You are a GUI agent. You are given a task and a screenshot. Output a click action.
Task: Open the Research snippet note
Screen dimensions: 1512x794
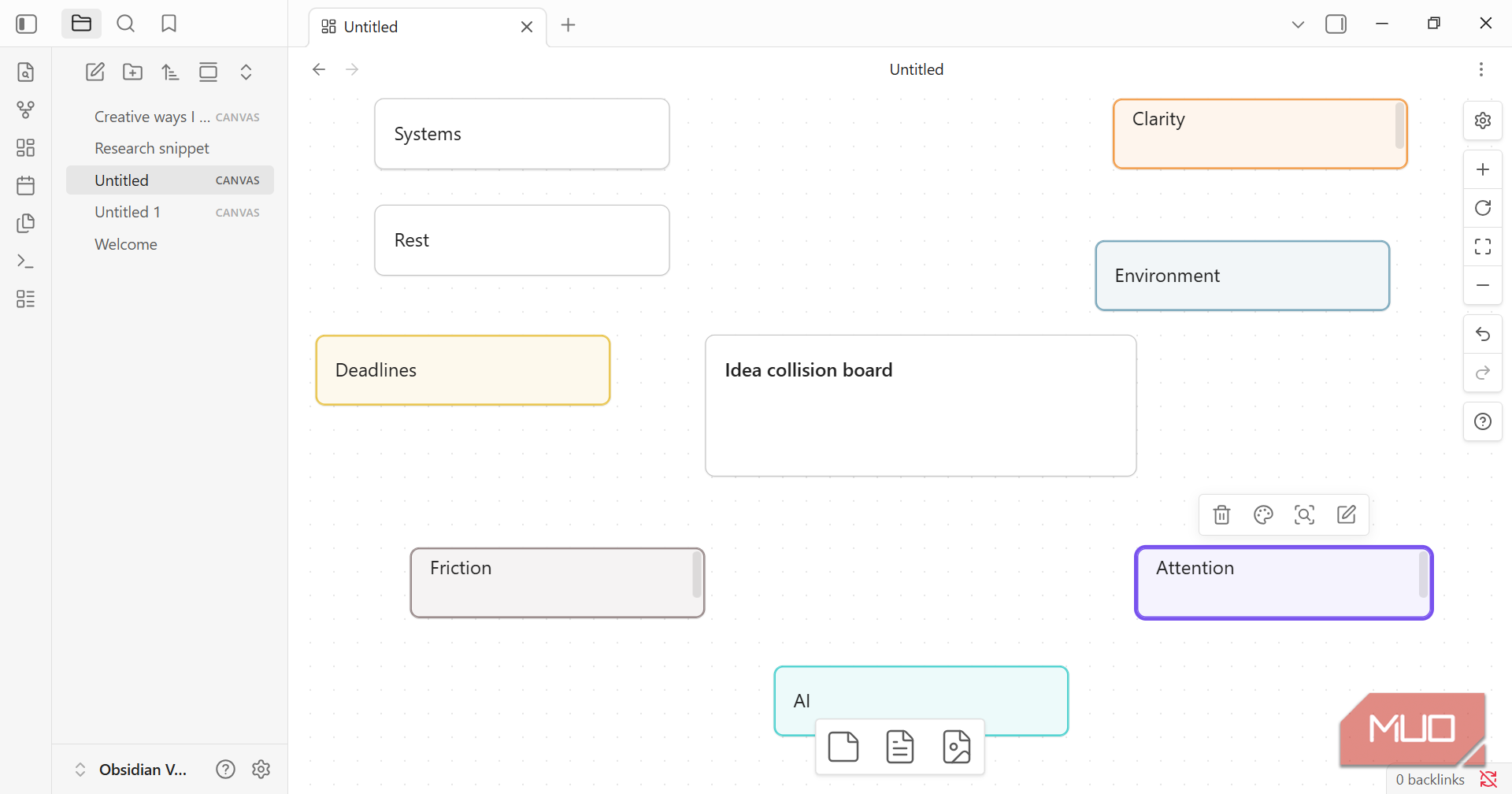[170, 148]
